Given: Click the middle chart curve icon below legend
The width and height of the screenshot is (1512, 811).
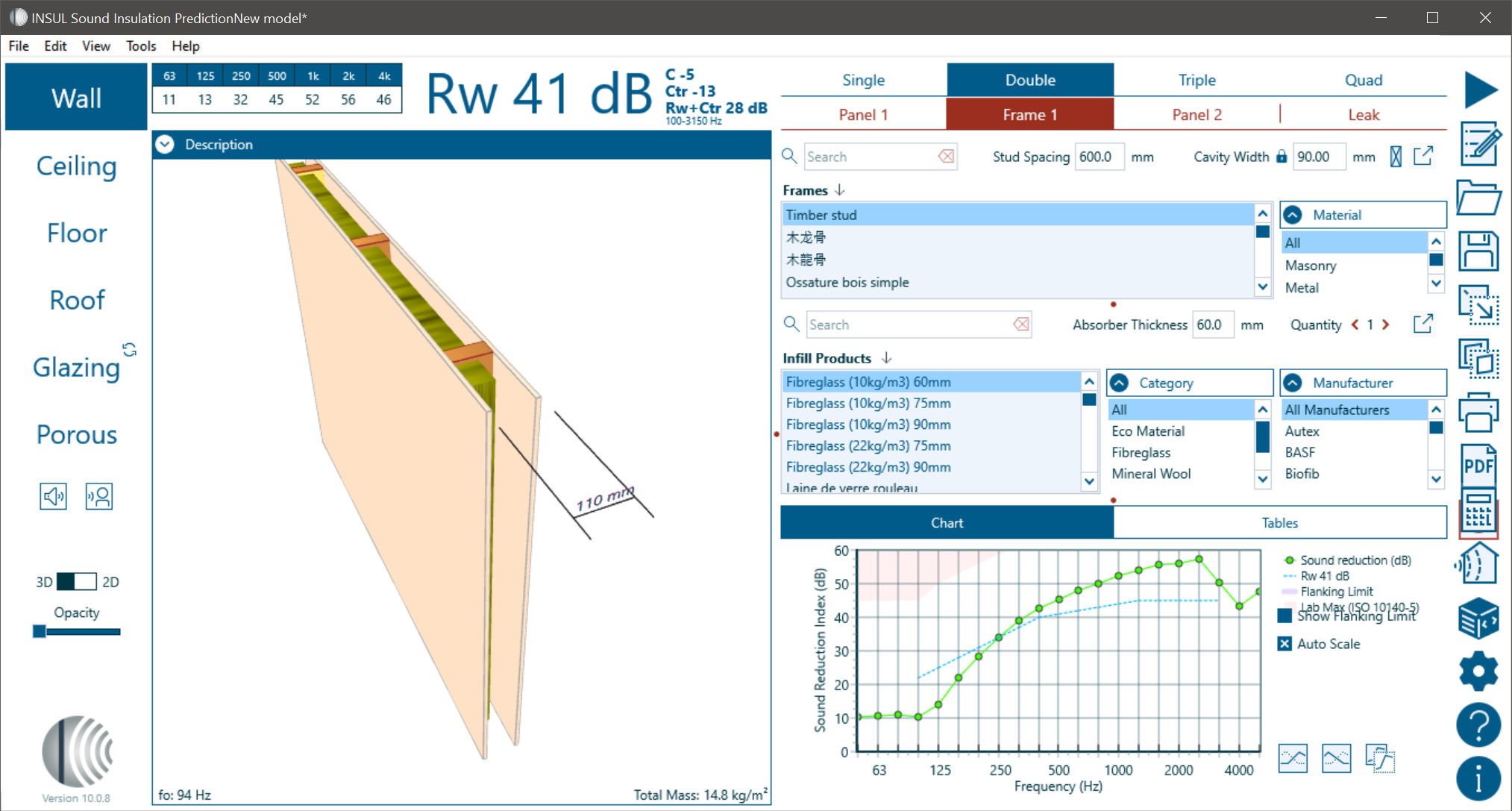Looking at the screenshot, I should (x=1336, y=759).
